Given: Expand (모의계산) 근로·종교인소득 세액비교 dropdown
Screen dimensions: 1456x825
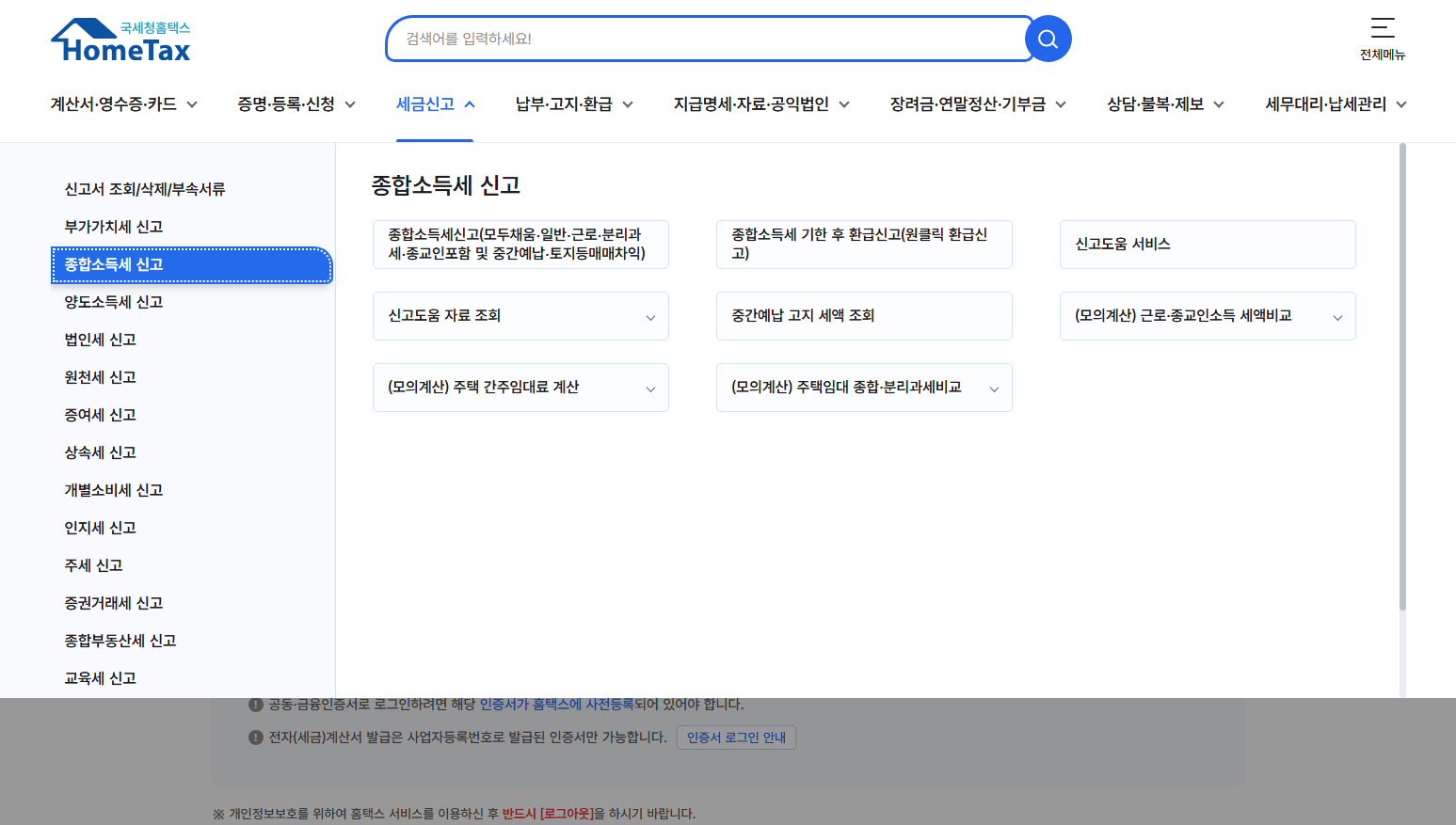Looking at the screenshot, I should pos(1208,316).
